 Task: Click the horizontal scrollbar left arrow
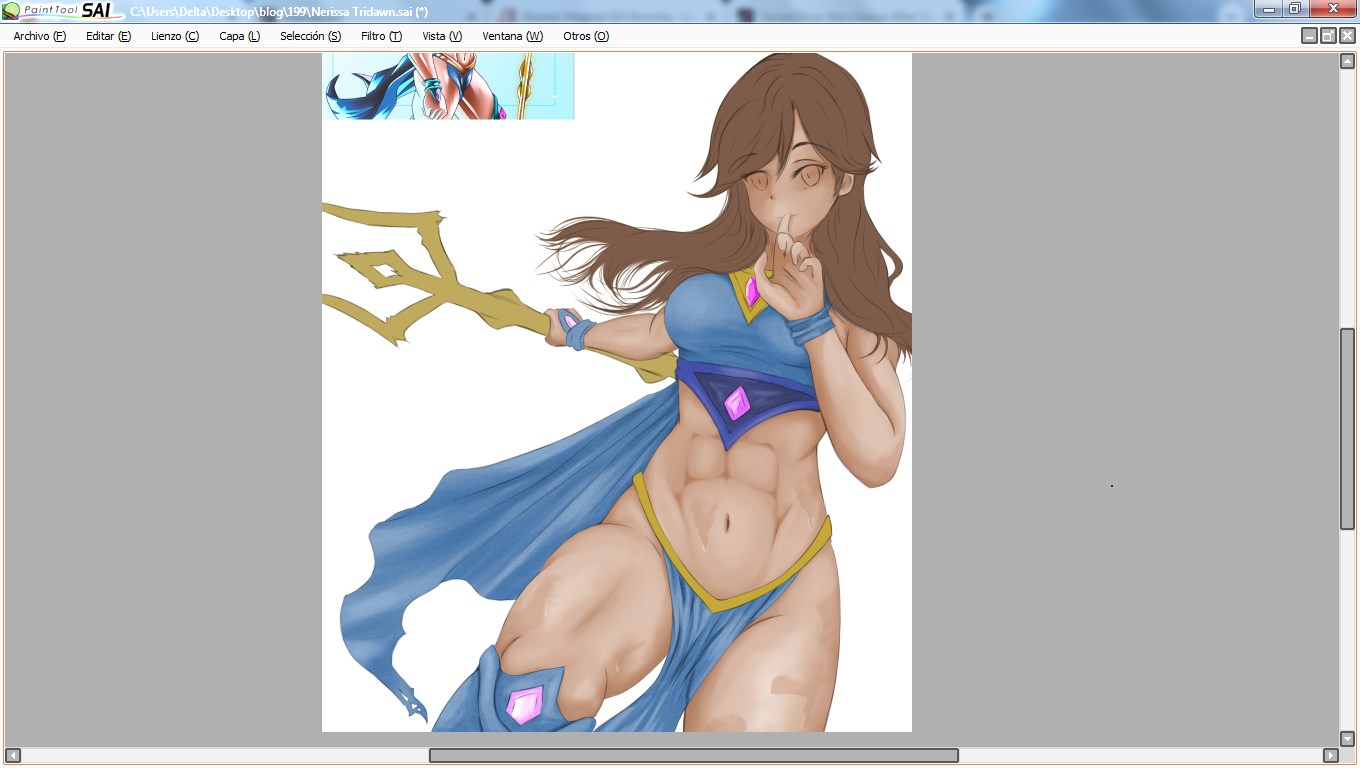(12, 755)
